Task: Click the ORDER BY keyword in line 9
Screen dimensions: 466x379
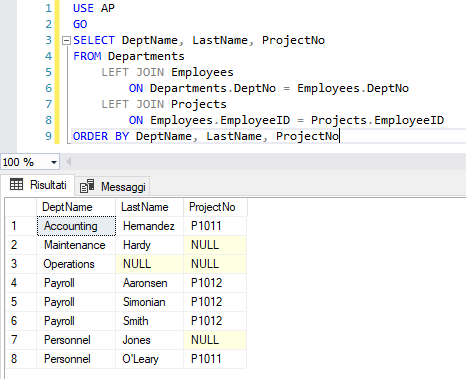Action: tap(101, 136)
